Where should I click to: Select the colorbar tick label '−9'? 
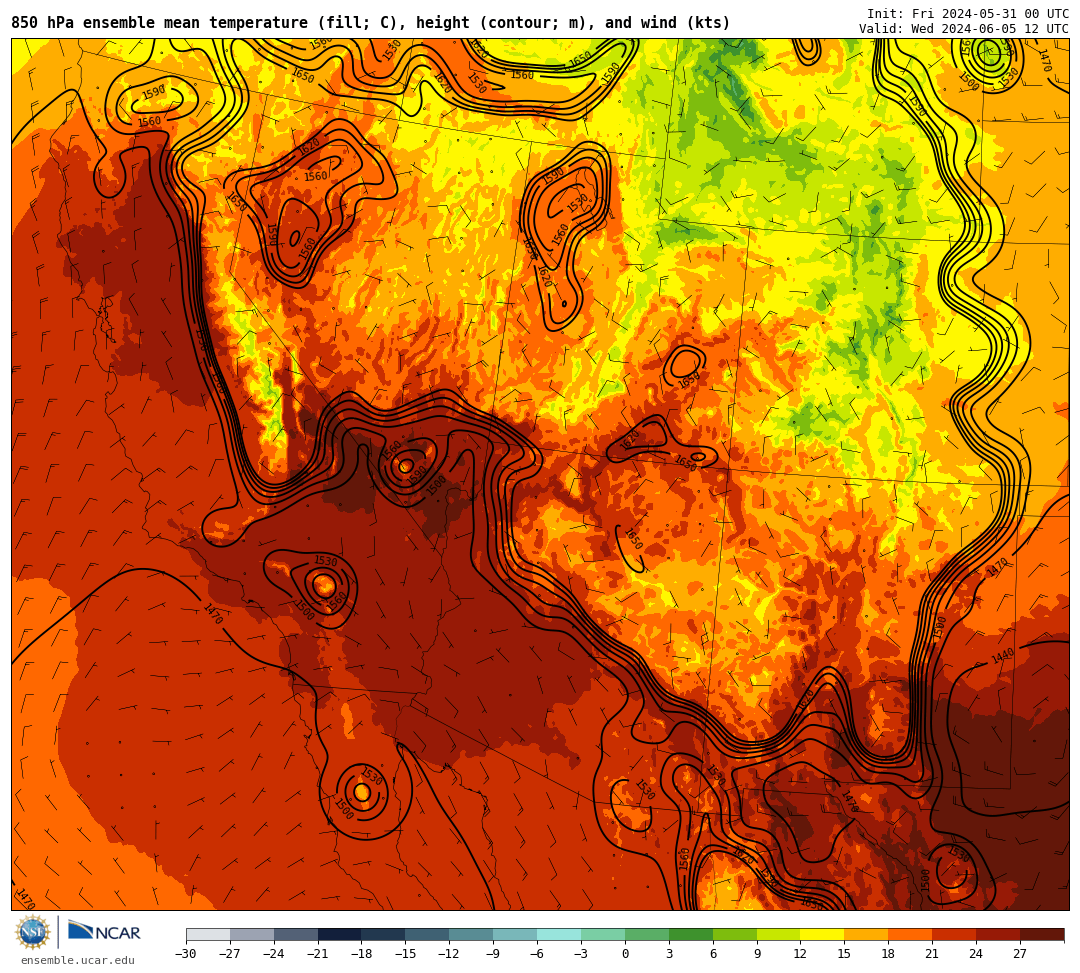click(x=493, y=954)
